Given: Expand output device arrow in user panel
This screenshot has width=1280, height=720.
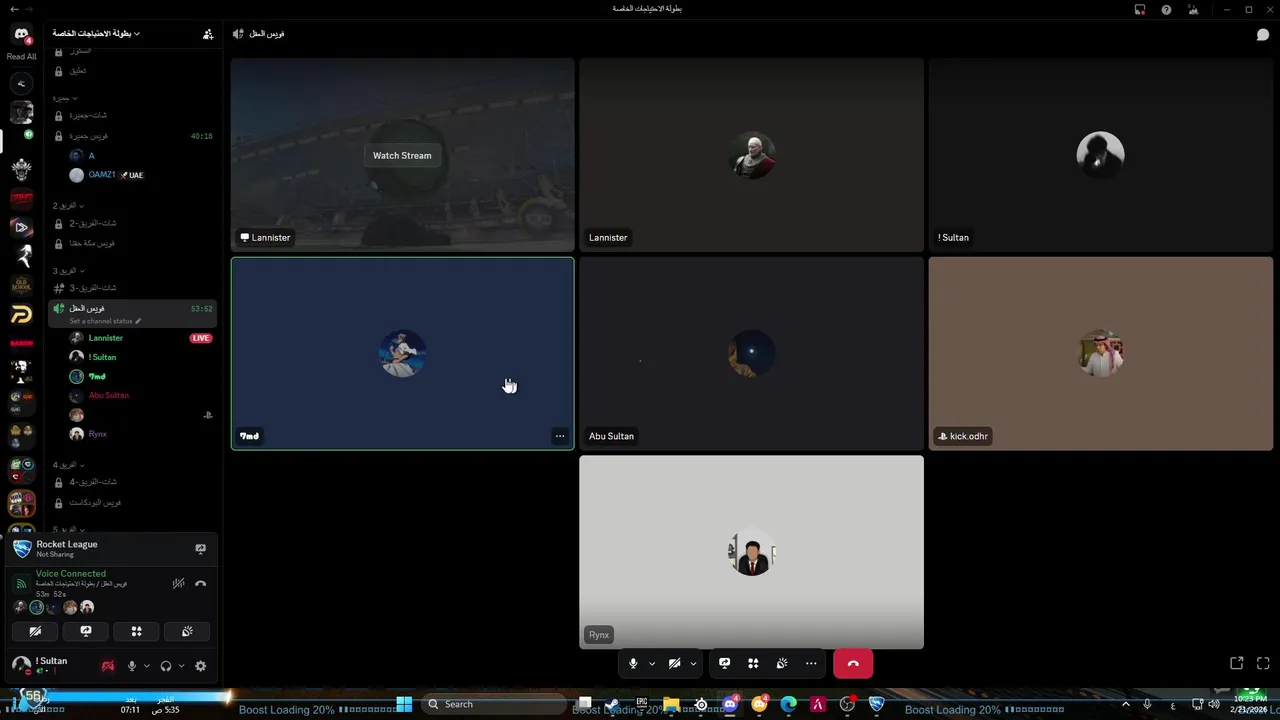Looking at the screenshot, I should [x=181, y=666].
